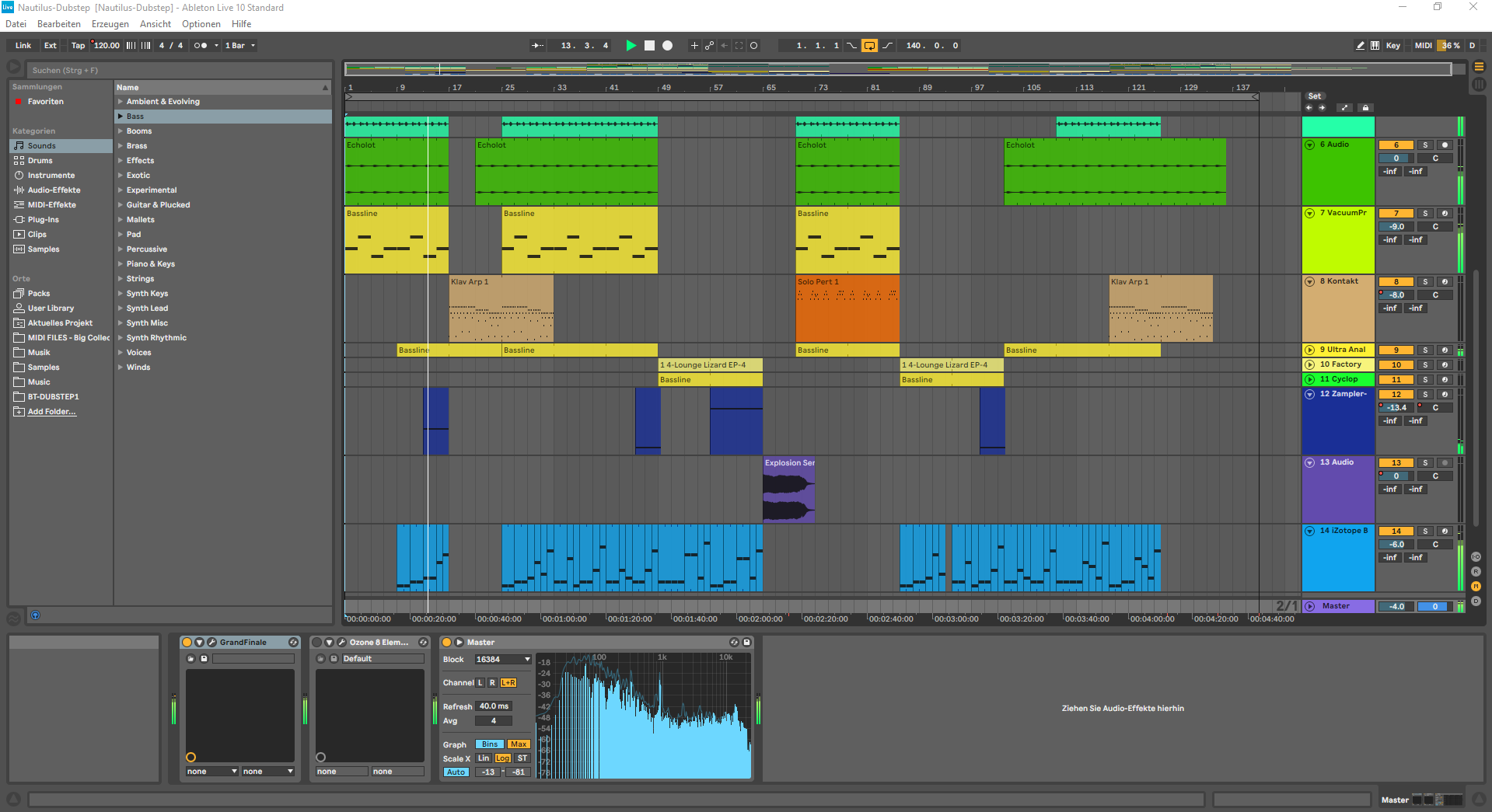This screenshot has width=1492, height=812.
Task: Solo the 6 Audio track
Action: [1425, 145]
